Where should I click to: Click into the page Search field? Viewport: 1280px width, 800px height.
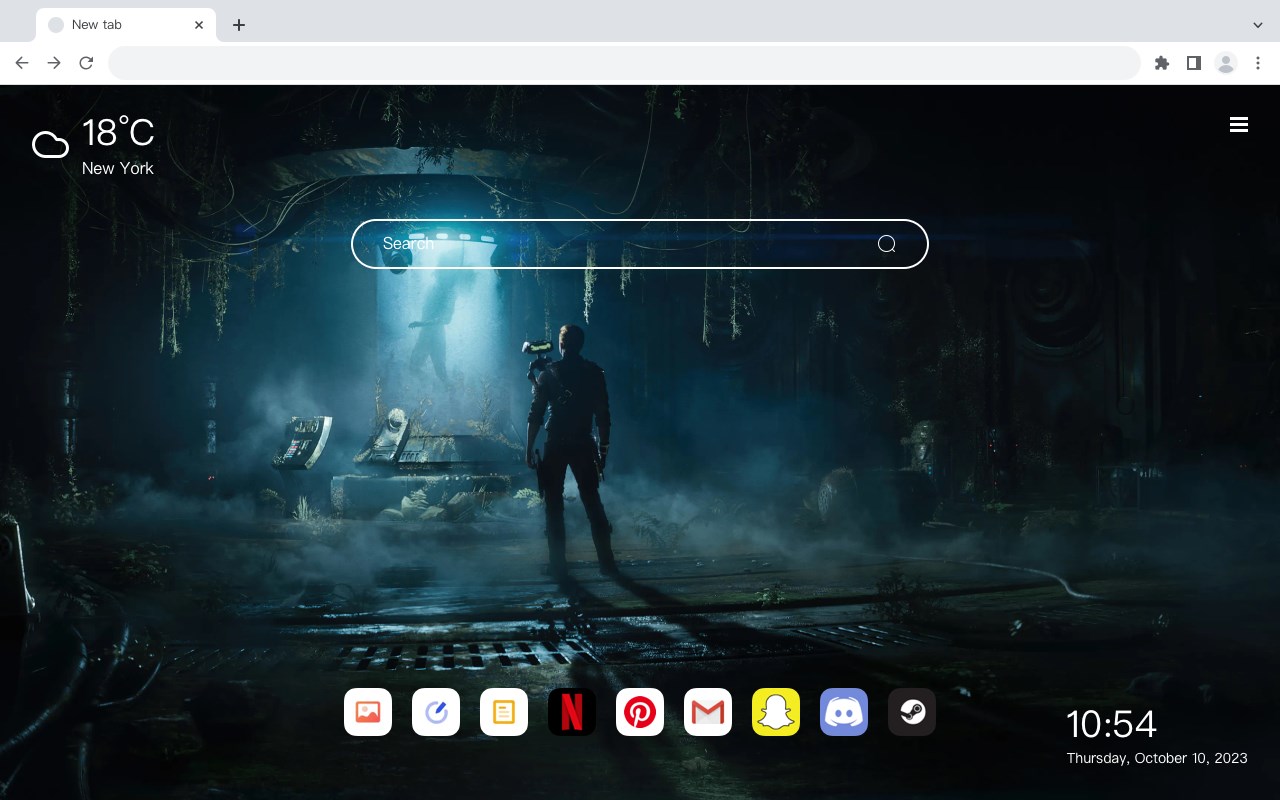(x=640, y=244)
